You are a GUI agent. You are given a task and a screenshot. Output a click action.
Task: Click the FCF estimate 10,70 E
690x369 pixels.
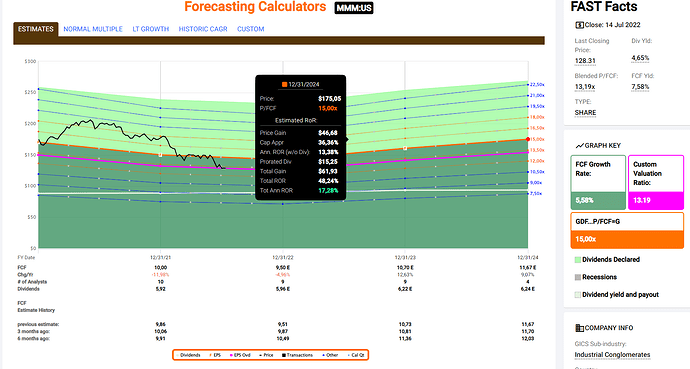[405, 267]
